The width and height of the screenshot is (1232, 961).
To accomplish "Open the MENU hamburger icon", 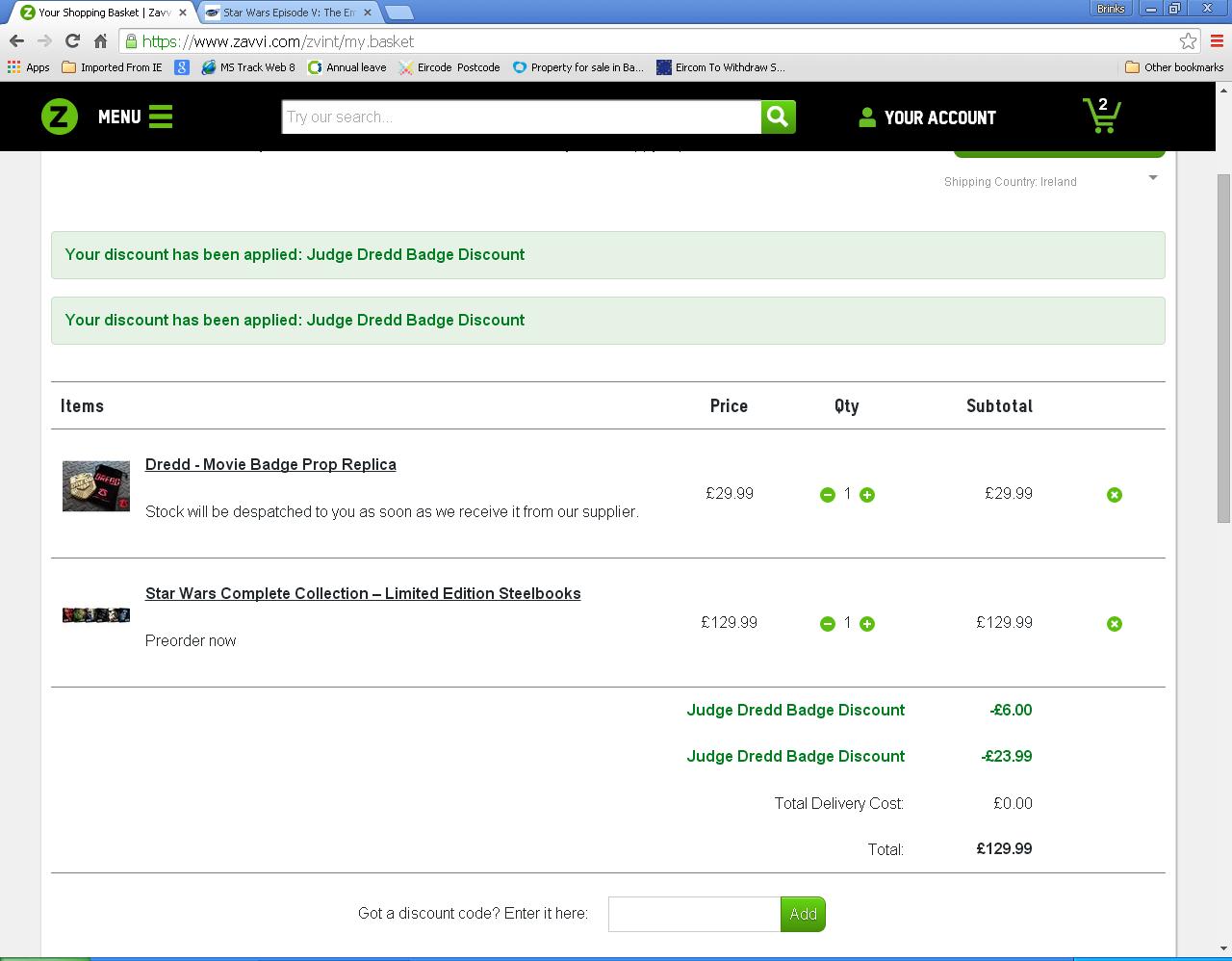I will [160, 117].
